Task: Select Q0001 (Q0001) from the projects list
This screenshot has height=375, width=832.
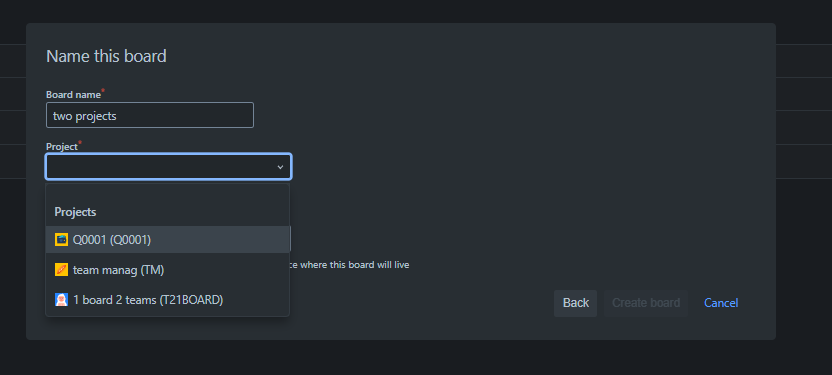Action: [x=168, y=240]
